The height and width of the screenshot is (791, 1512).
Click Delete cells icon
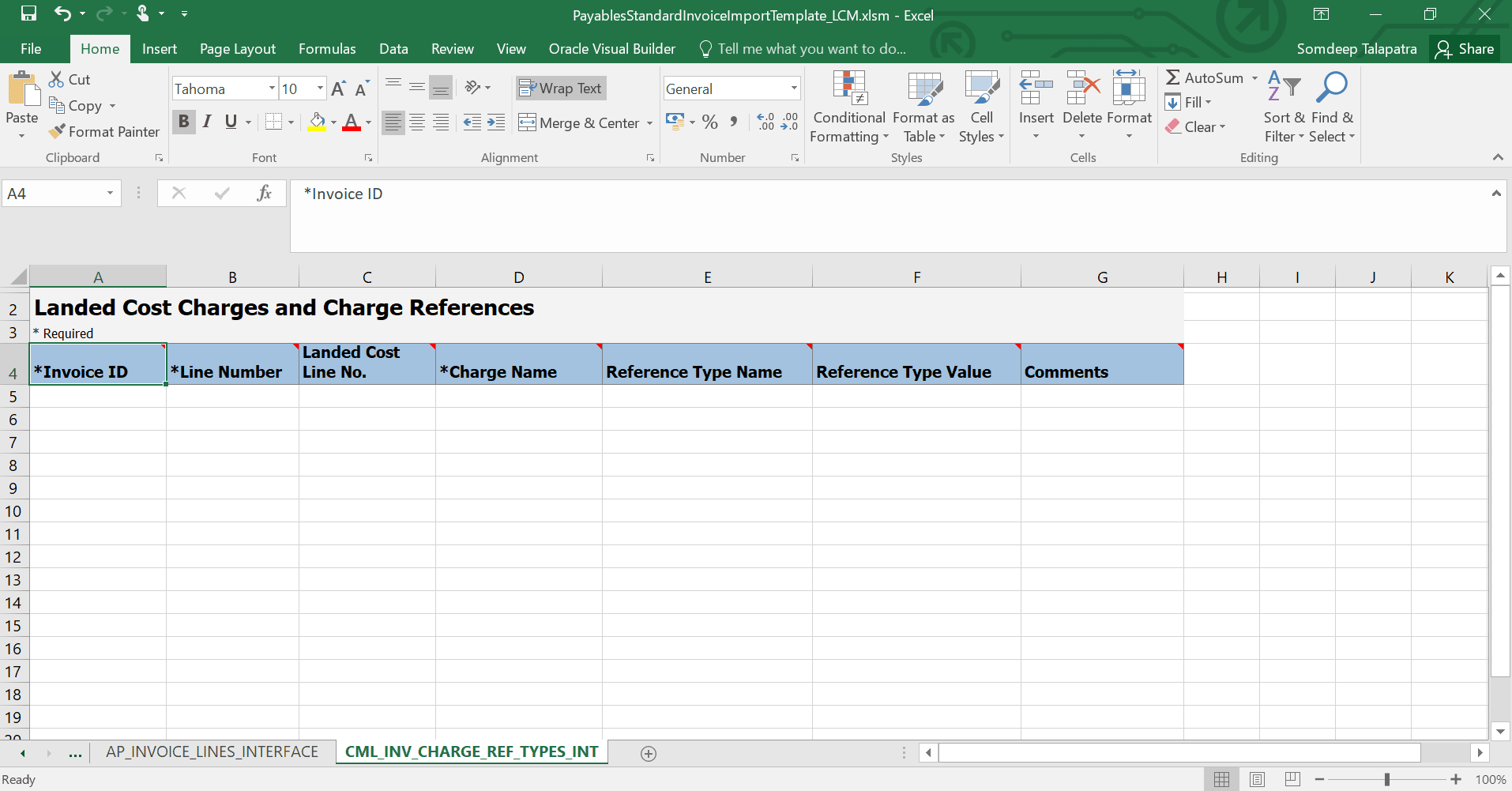click(x=1082, y=88)
